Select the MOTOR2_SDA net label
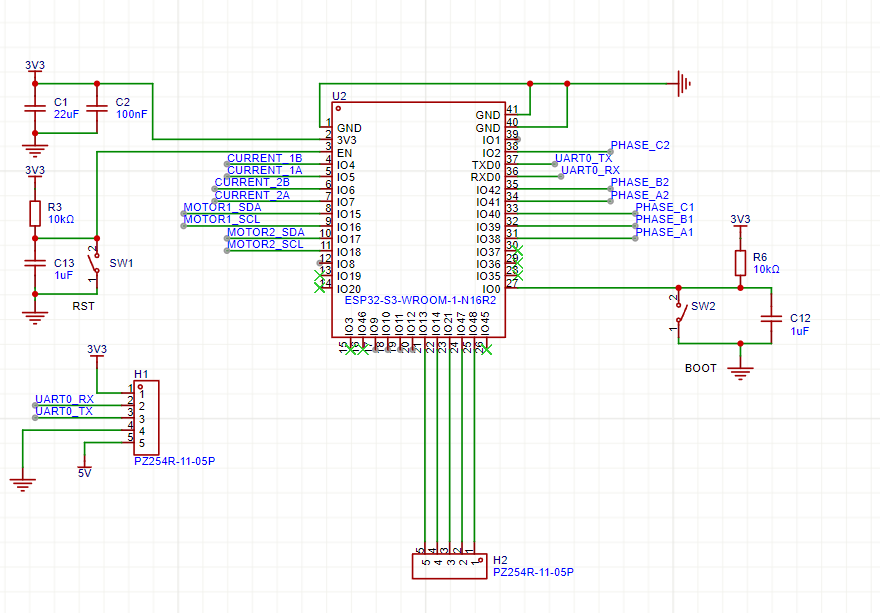Screen dimensions: 880x613 (x=265, y=232)
